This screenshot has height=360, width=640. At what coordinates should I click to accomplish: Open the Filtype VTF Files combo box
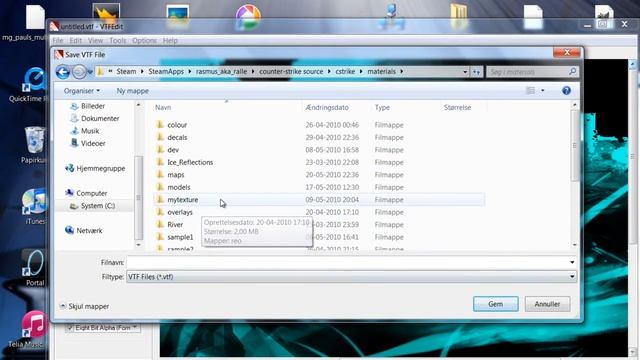351,277
